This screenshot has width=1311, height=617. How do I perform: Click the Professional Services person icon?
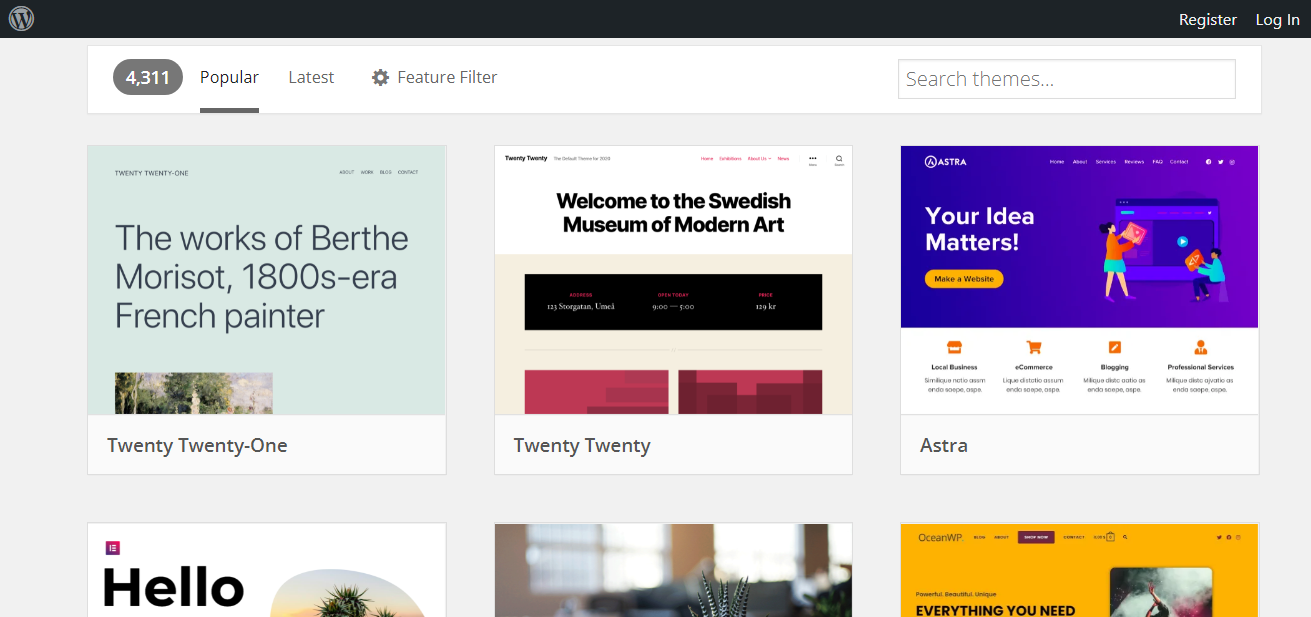coord(1200,348)
